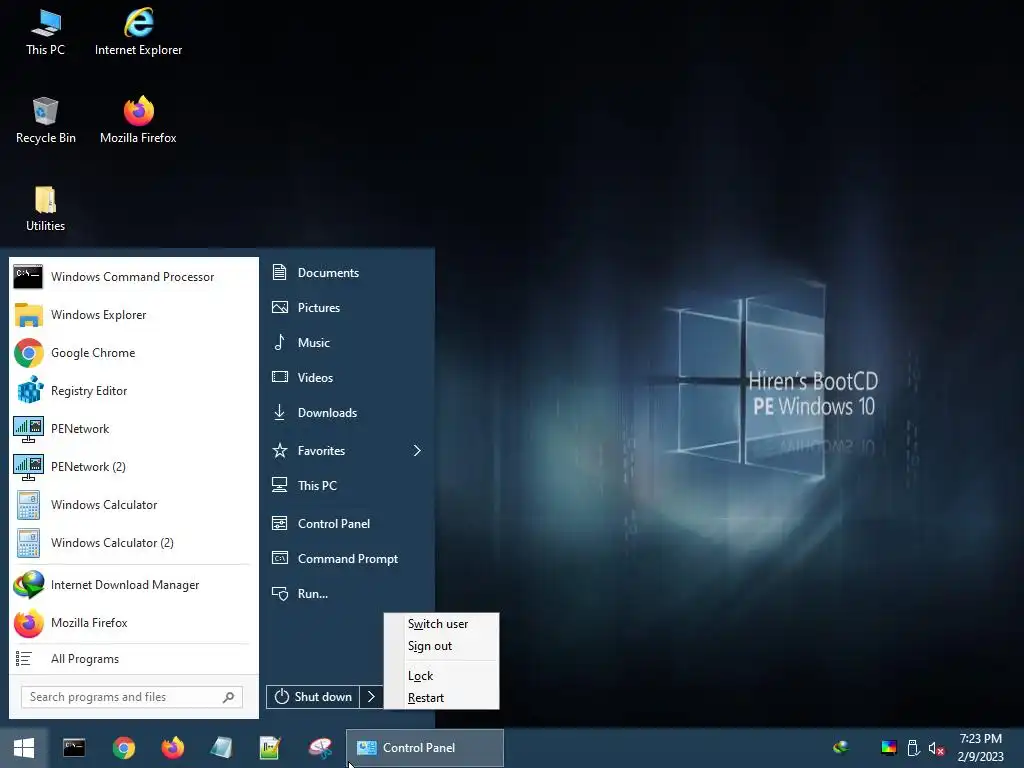Image resolution: width=1024 pixels, height=768 pixels.
Task: Launch Mozilla Firefox desktop shortcut
Action: point(138,121)
